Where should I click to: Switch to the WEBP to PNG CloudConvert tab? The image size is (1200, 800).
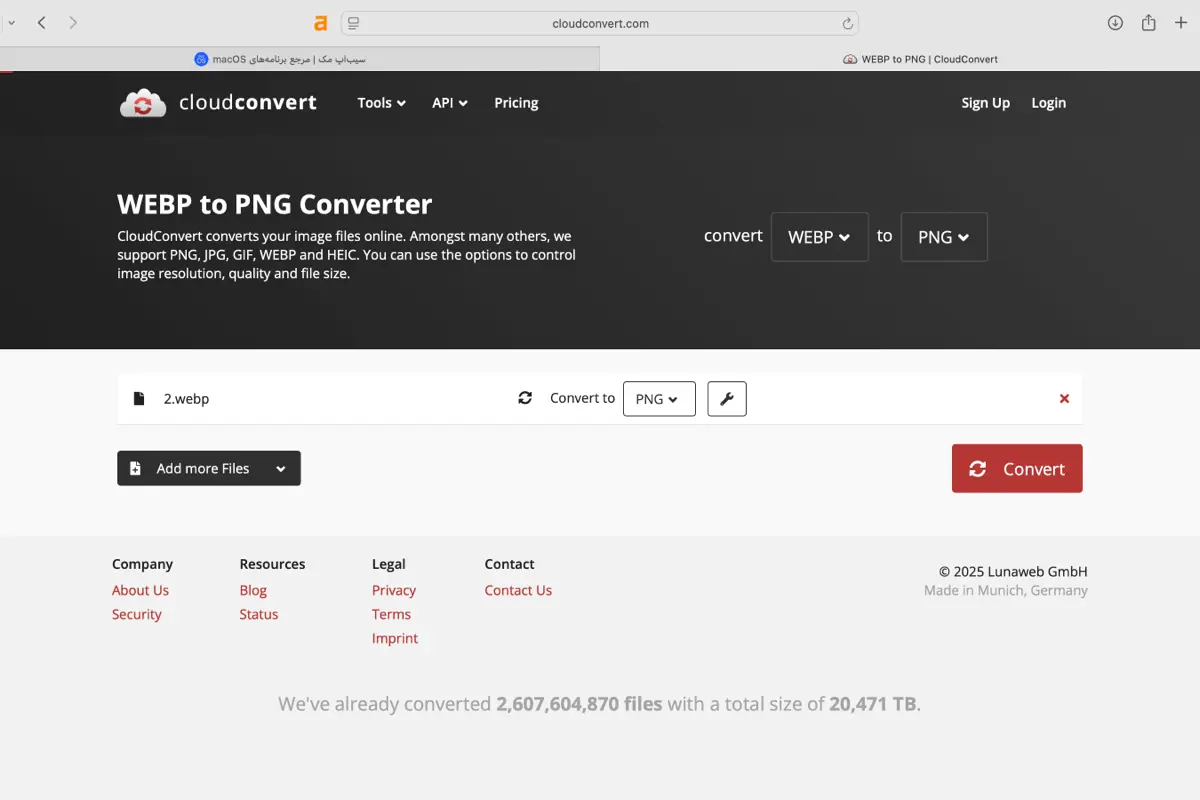(x=900, y=59)
